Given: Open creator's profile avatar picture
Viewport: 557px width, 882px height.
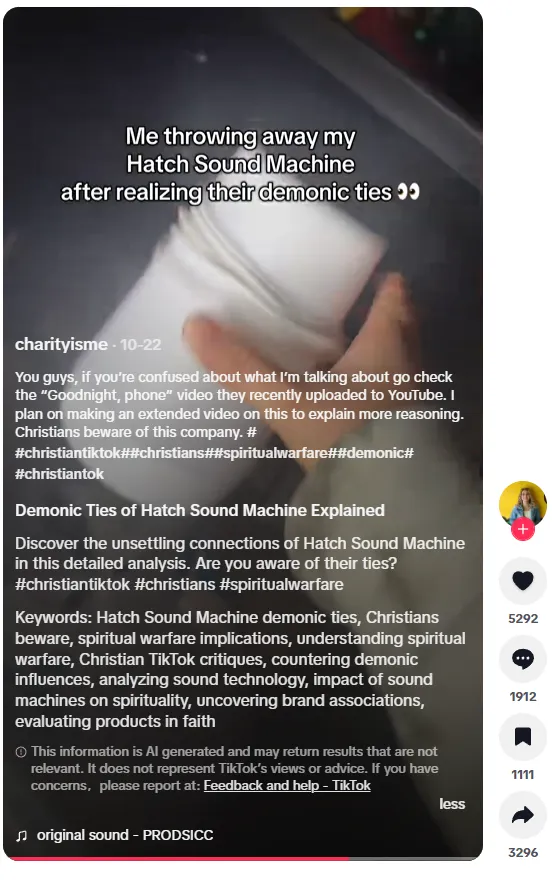Looking at the screenshot, I should click(523, 503).
